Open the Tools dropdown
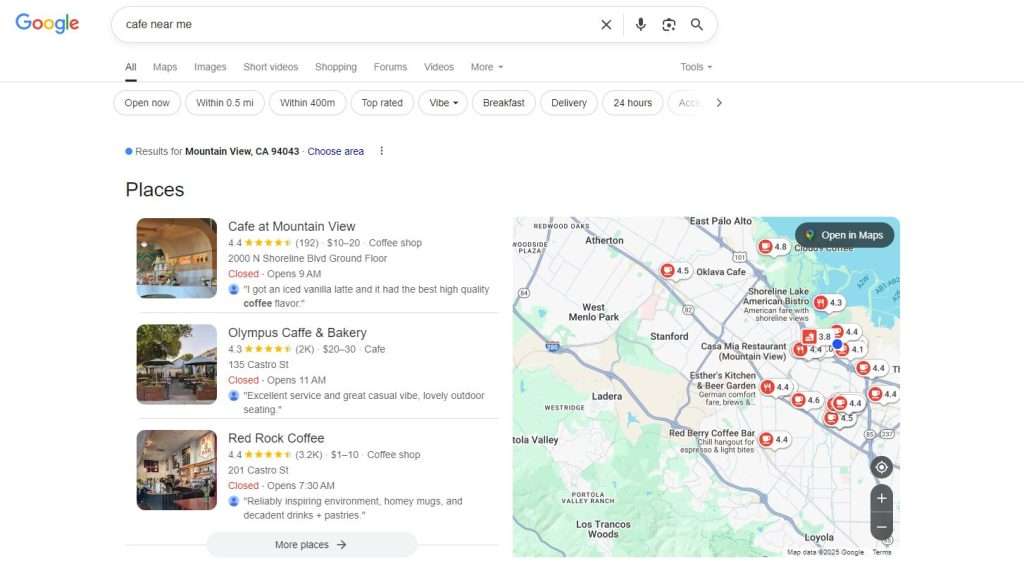 696,67
